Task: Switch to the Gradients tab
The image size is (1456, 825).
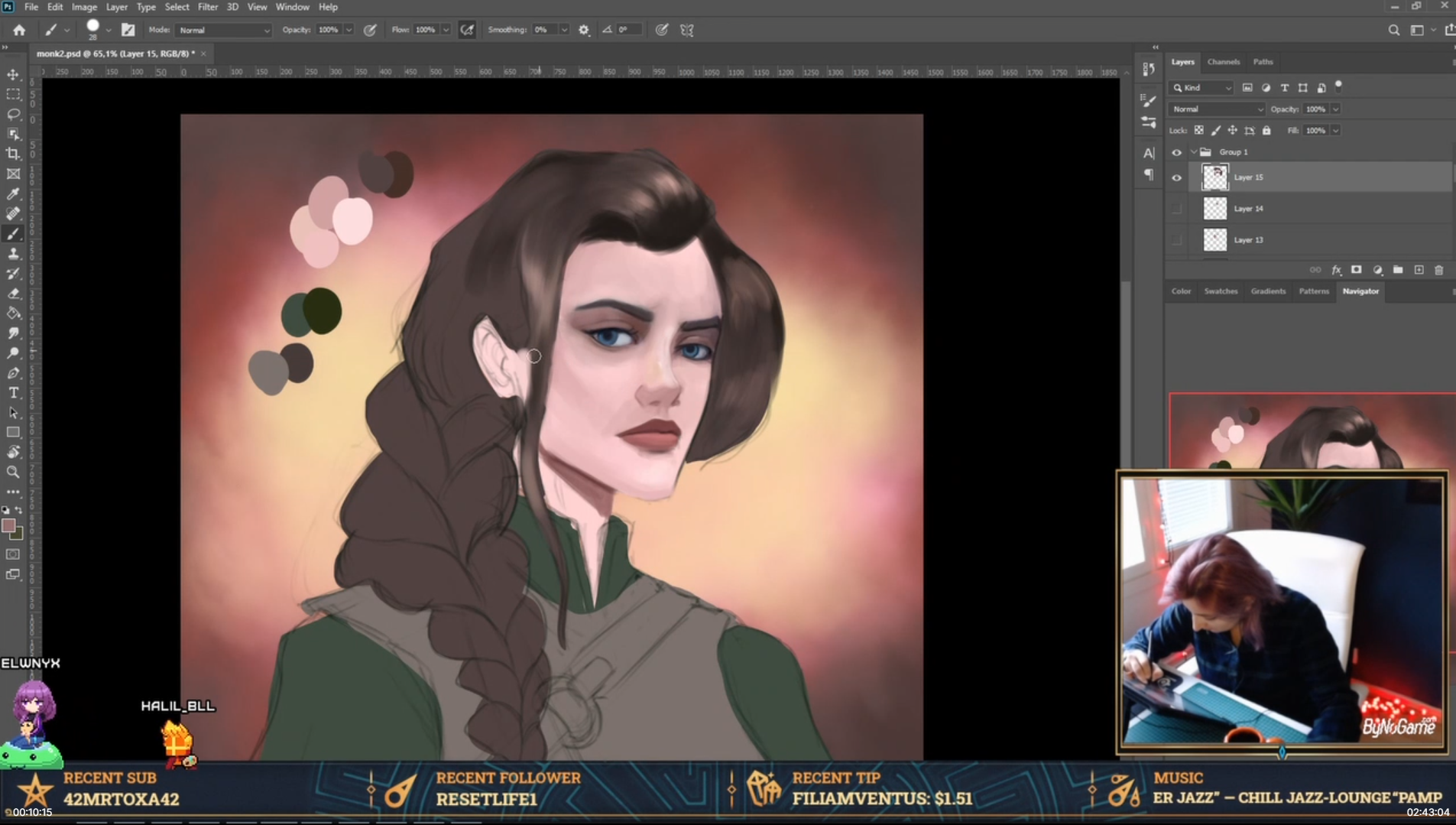Action: pyautogui.click(x=1268, y=291)
